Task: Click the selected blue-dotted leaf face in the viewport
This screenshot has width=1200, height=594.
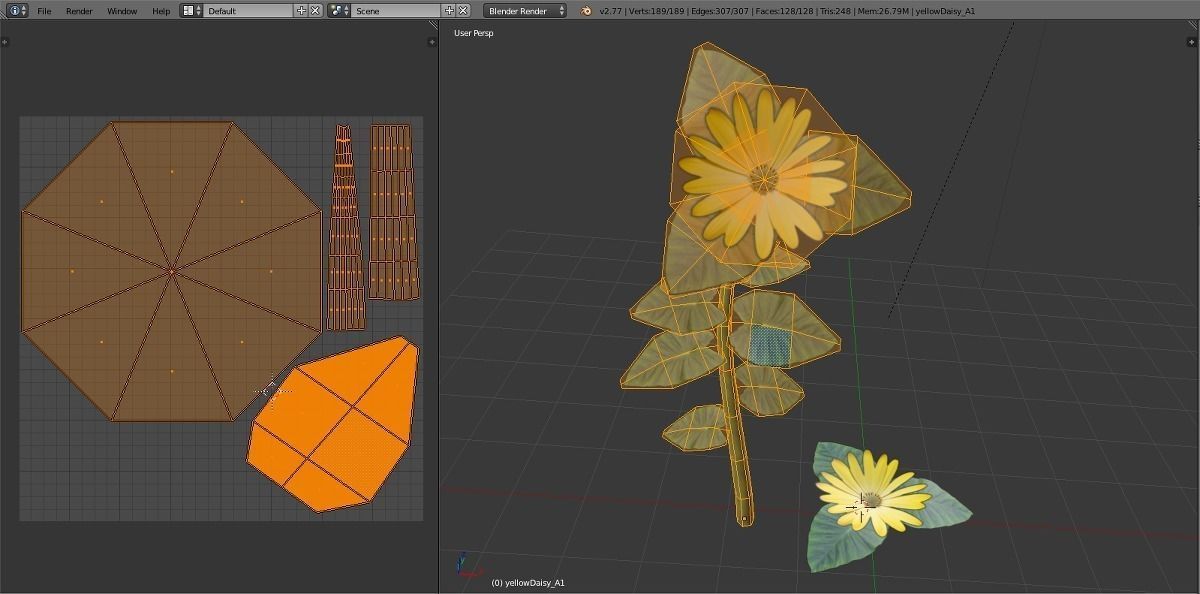Action: 769,345
